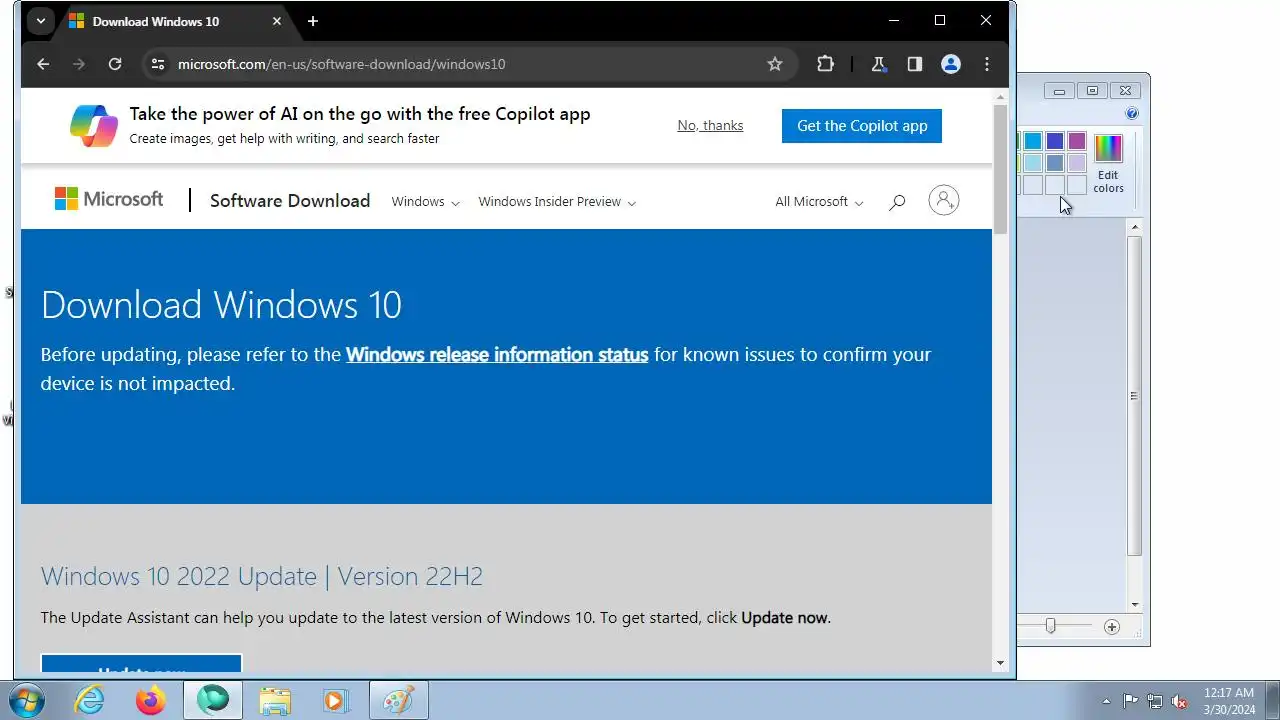The width and height of the screenshot is (1280, 720).
Task: Open the network tray icon
Action: click(x=1155, y=701)
